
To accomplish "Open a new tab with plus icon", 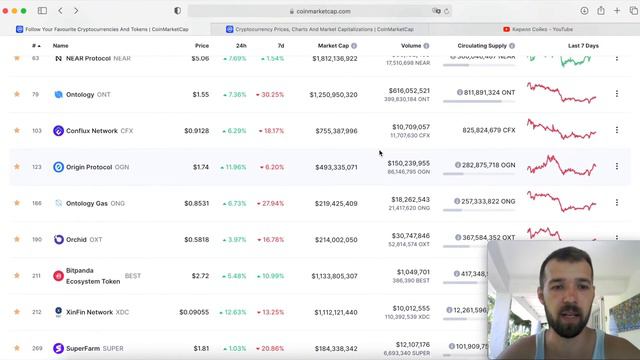I will pyautogui.click(x=617, y=11).
